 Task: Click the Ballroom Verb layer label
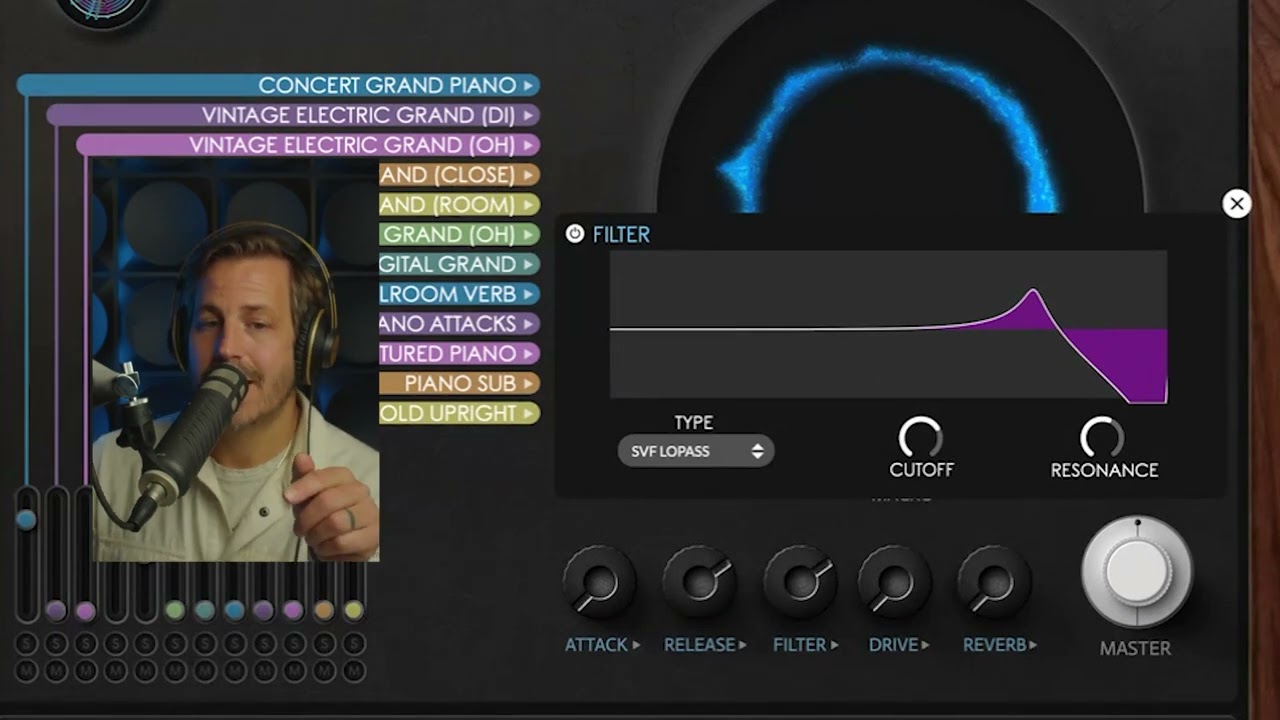(448, 294)
